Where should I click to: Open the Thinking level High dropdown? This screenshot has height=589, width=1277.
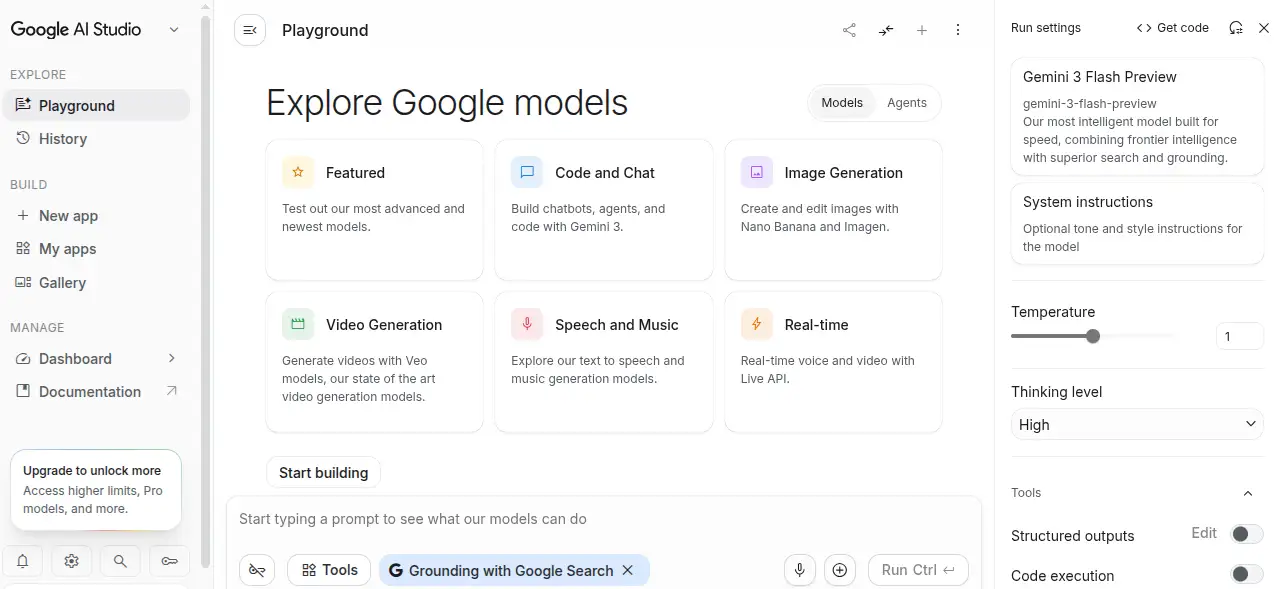pyautogui.click(x=1137, y=425)
